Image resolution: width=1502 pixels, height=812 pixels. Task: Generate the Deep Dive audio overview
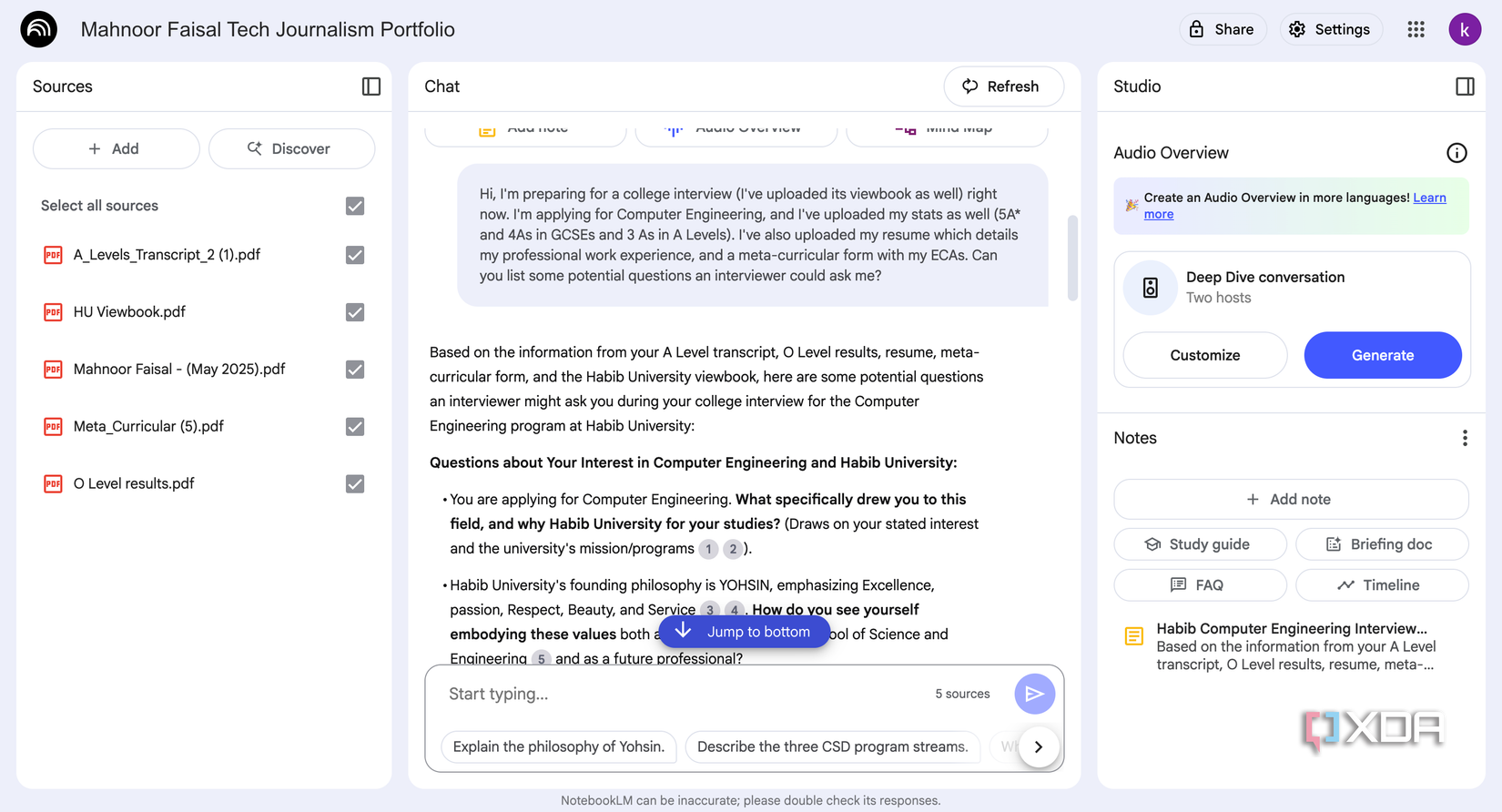(x=1382, y=355)
